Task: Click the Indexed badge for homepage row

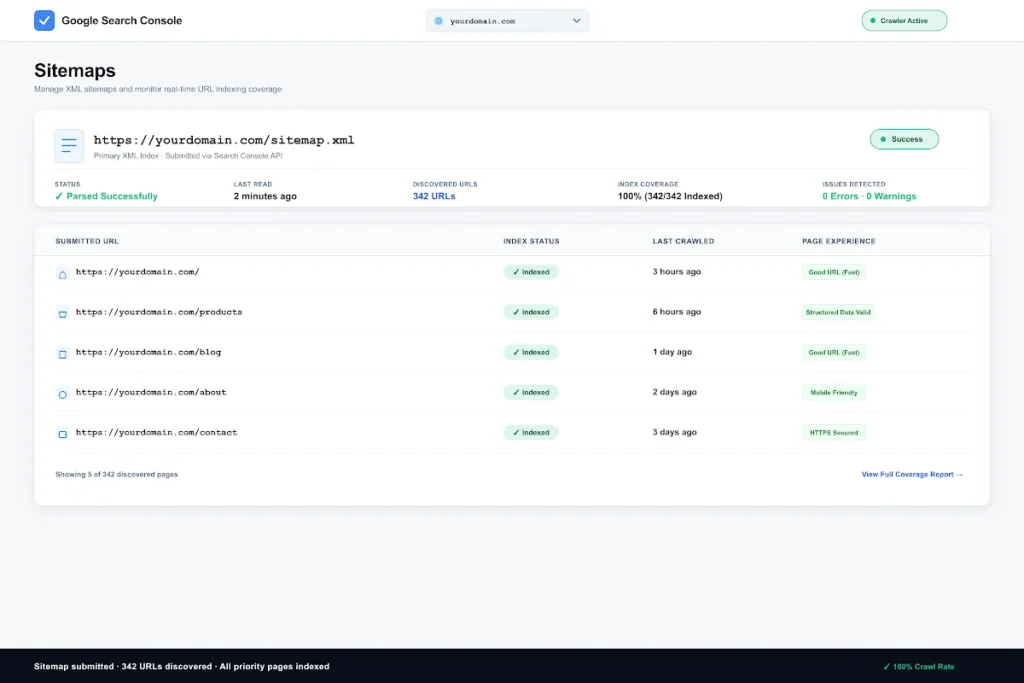Action: pos(531,272)
